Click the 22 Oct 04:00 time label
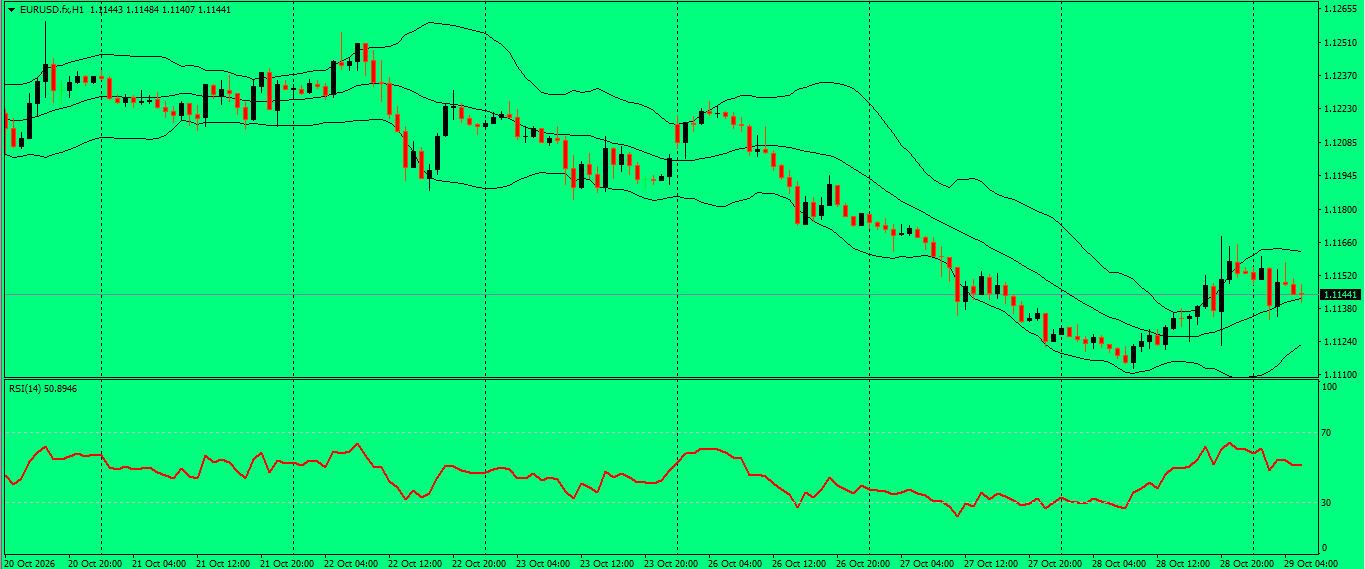 tap(350, 564)
